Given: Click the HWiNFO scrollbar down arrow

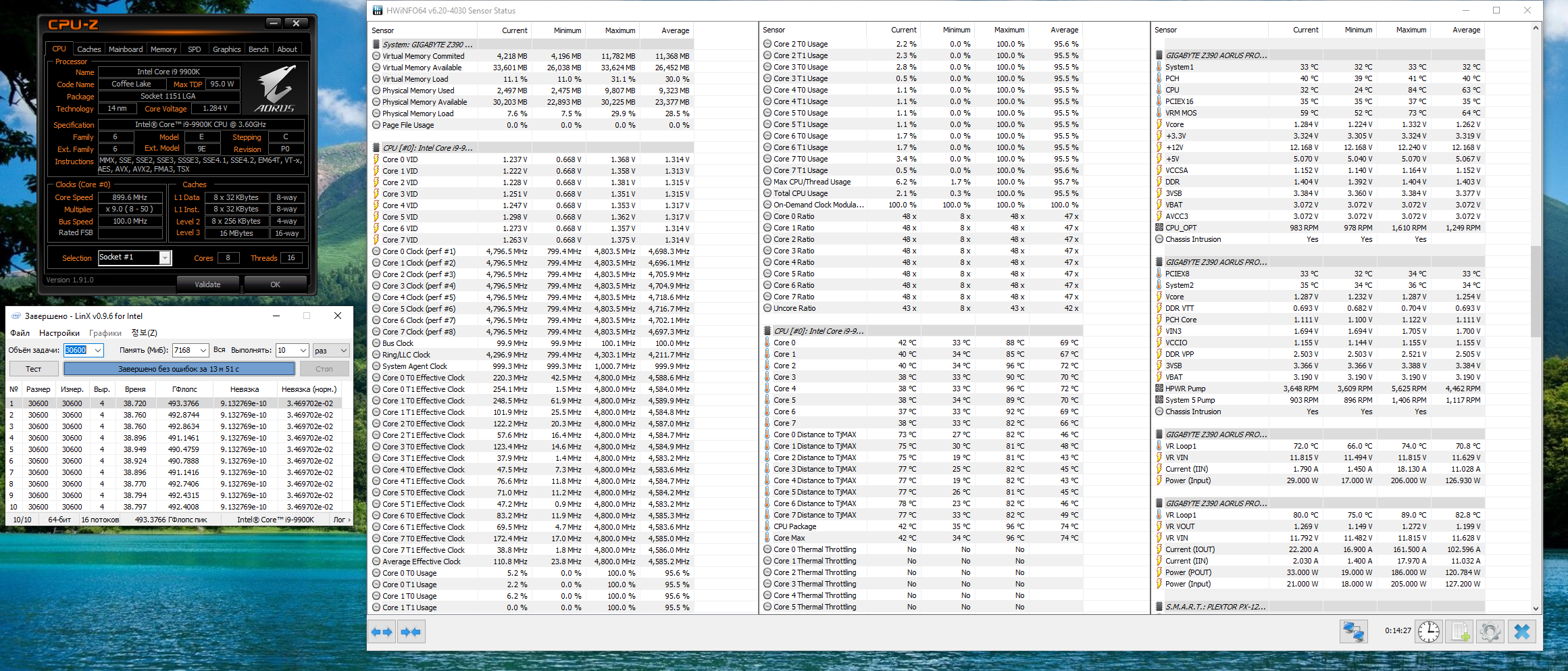Looking at the screenshot, I should [1536, 608].
